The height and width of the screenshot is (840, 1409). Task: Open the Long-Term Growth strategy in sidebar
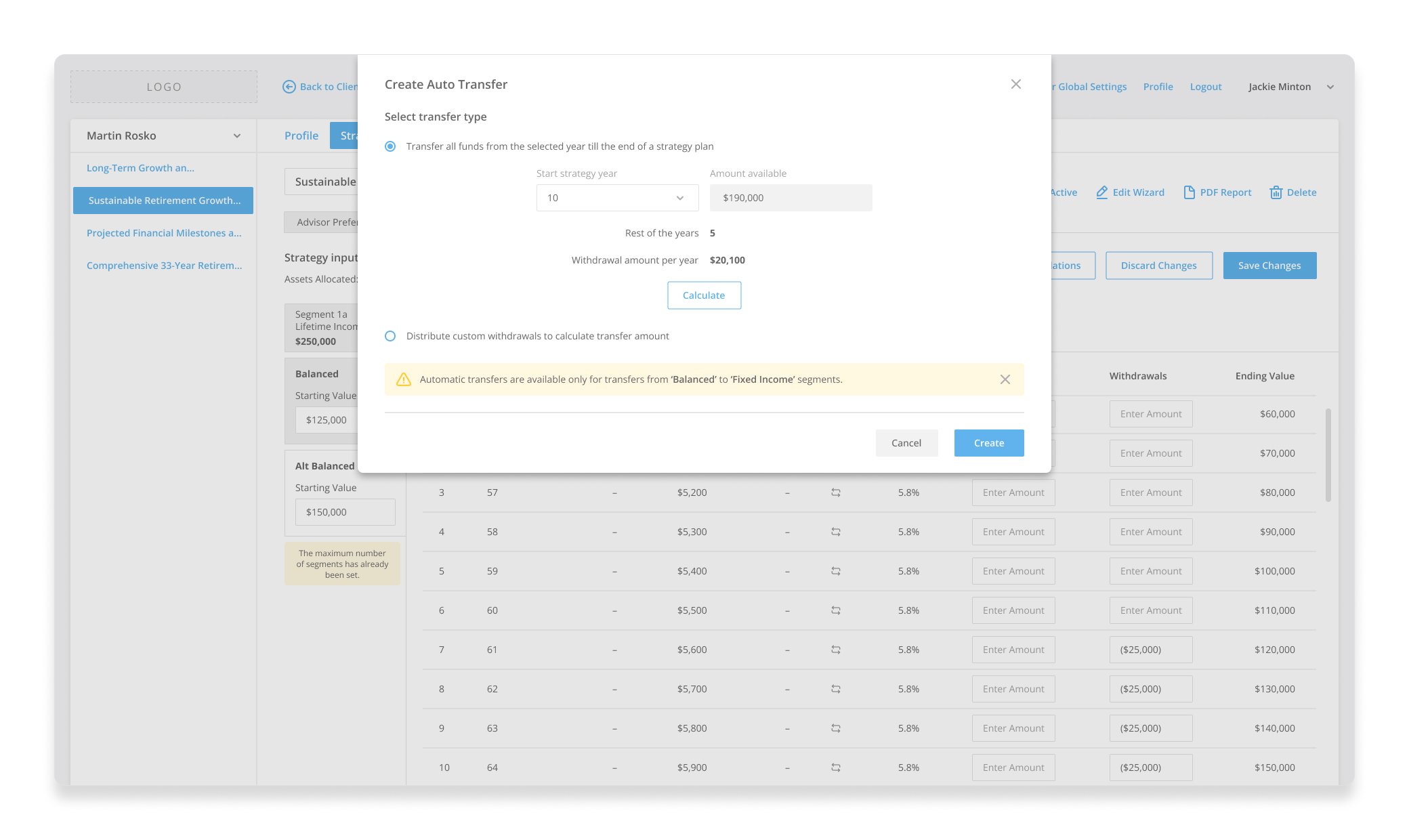tap(140, 168)
